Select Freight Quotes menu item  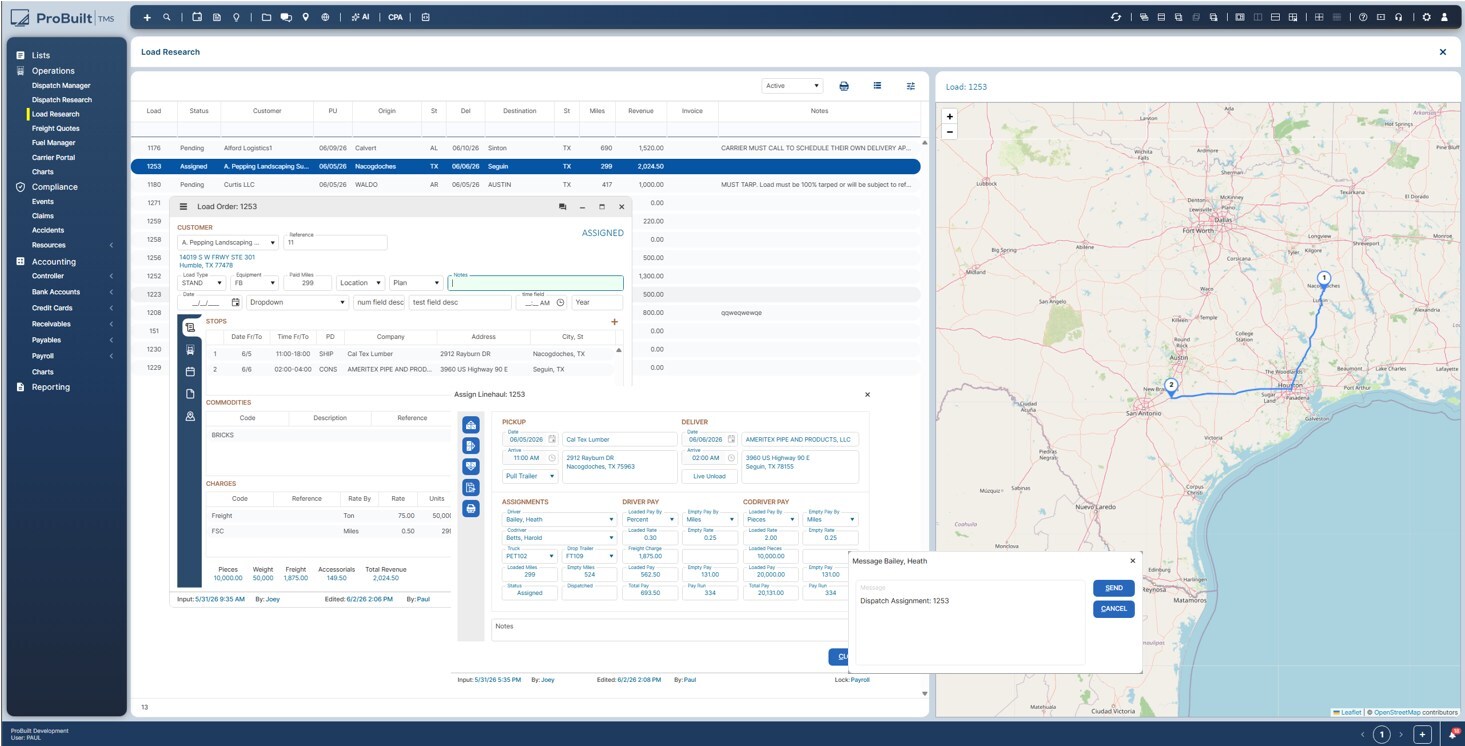click(56, 128)
